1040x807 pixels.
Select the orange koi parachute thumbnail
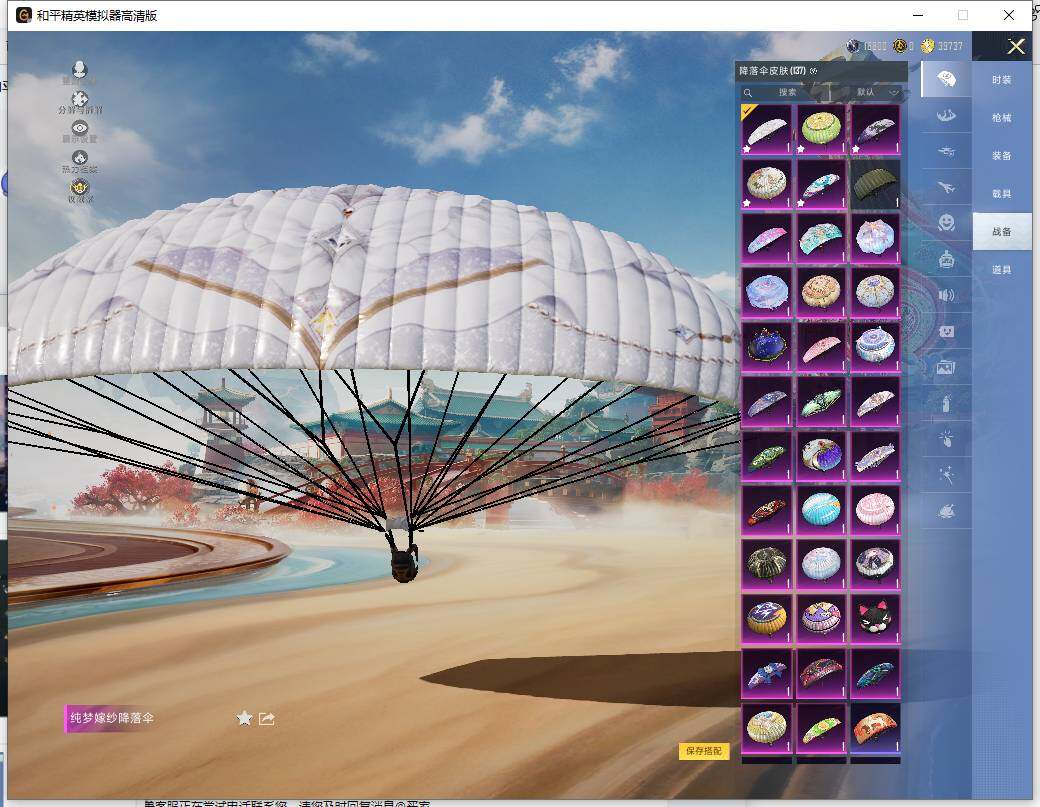point(876,728)
